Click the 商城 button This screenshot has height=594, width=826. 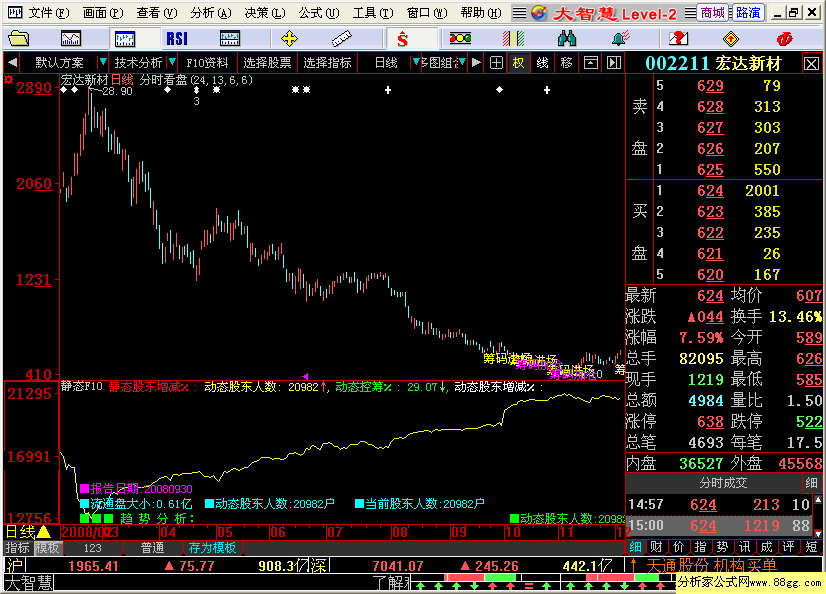[x=713, y=13]
